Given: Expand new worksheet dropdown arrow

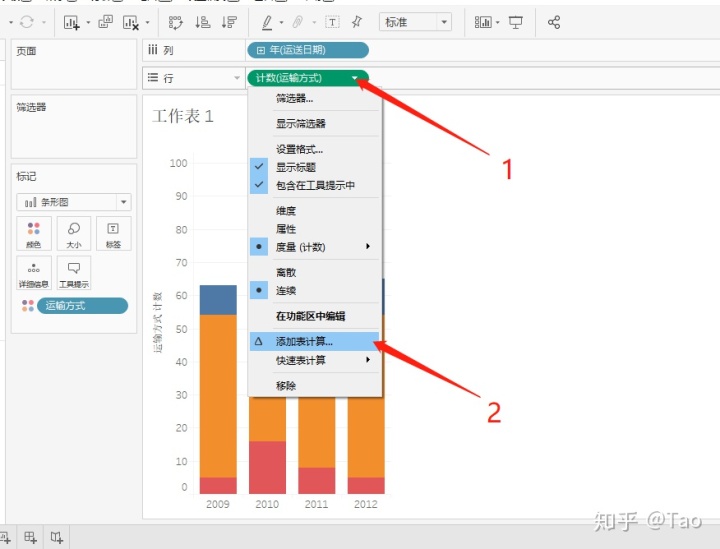Looking at the screenshot, I should tap(88, 22).
